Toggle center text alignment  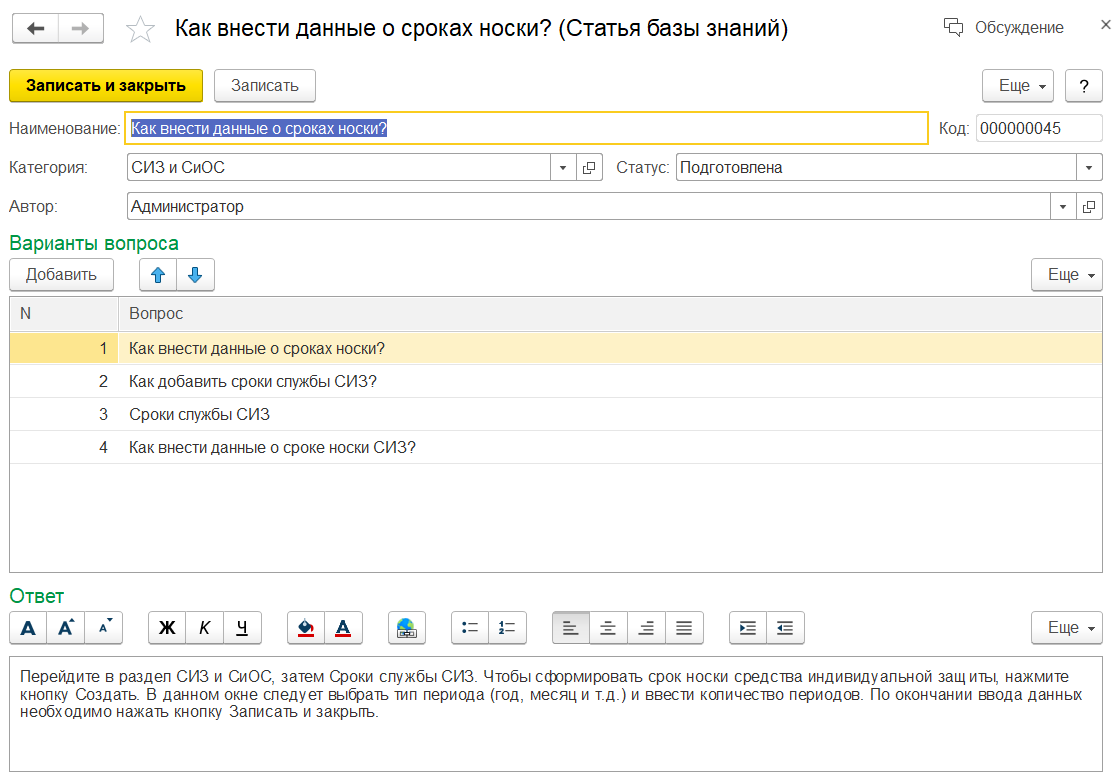(608, 628)
